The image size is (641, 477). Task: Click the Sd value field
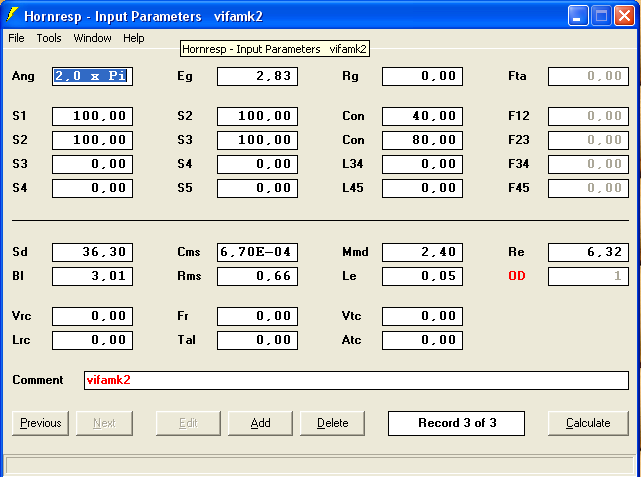coord(92,252)
